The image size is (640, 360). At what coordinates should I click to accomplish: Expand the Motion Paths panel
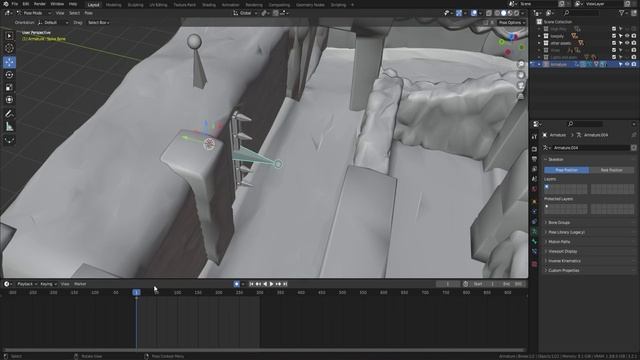point(559,242)
